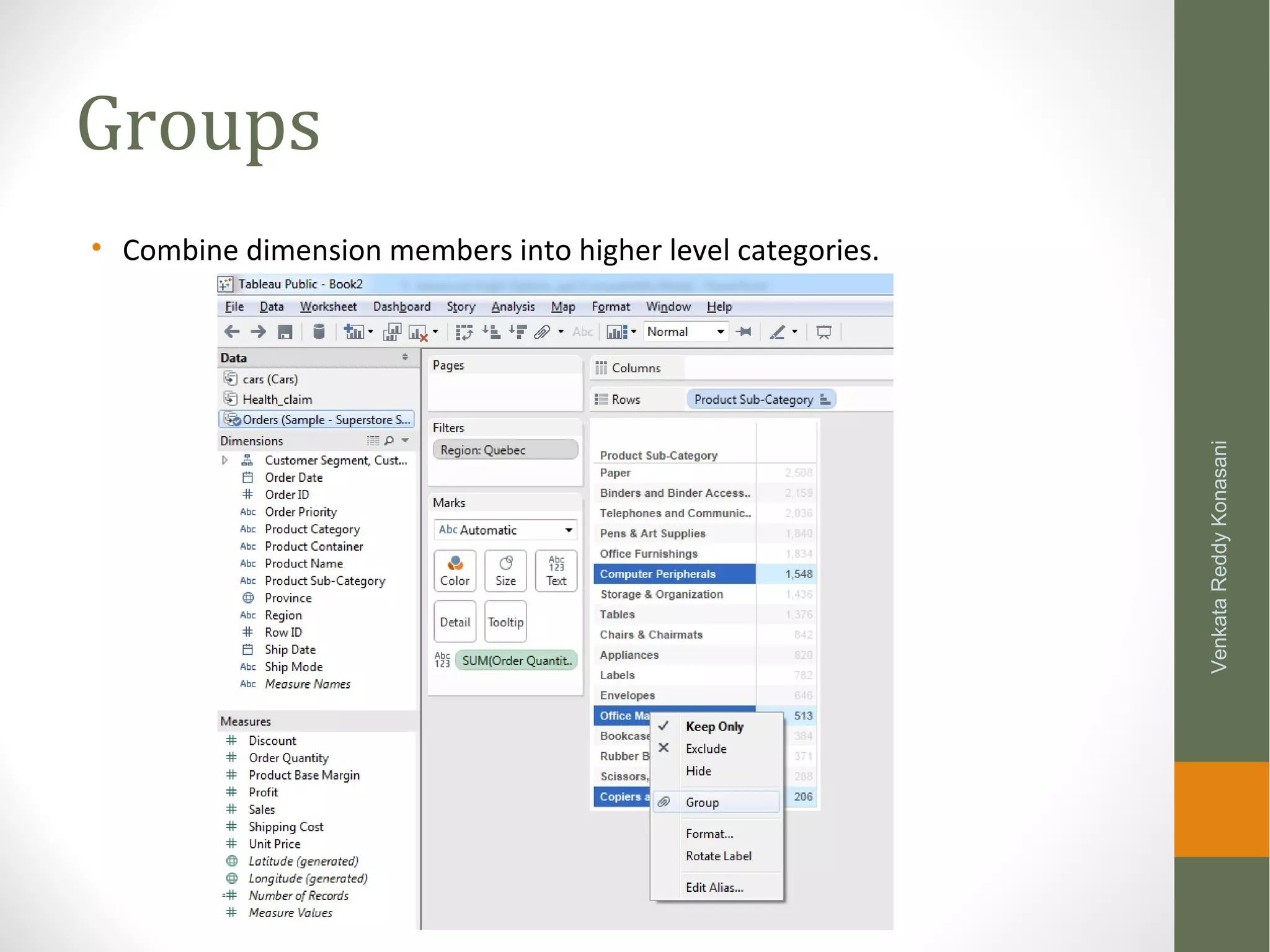Select the Profit measure
This screenshot has width=1270, height=952.
coord(263,792)
